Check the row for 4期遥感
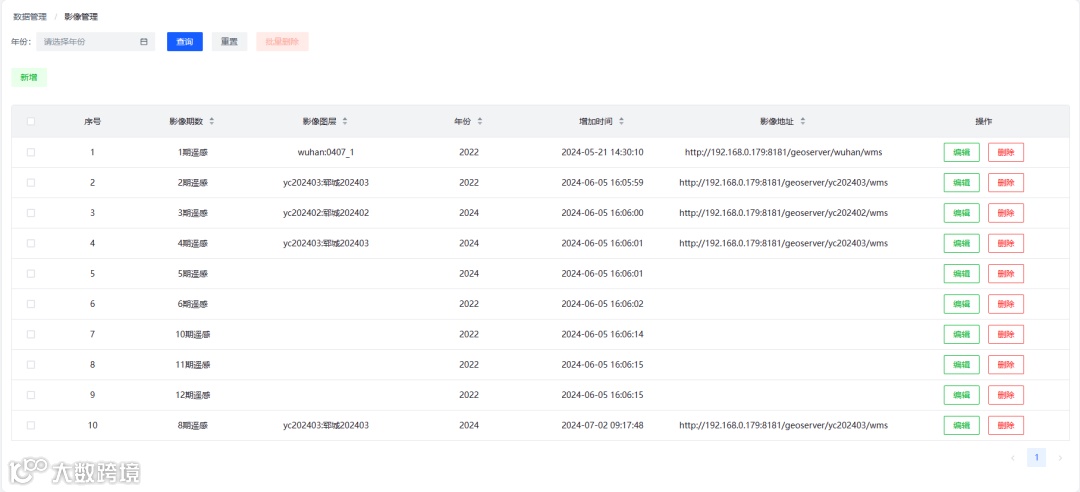Image resolution: width=1080 pixels, height=492 pixels. click(31, 243)
